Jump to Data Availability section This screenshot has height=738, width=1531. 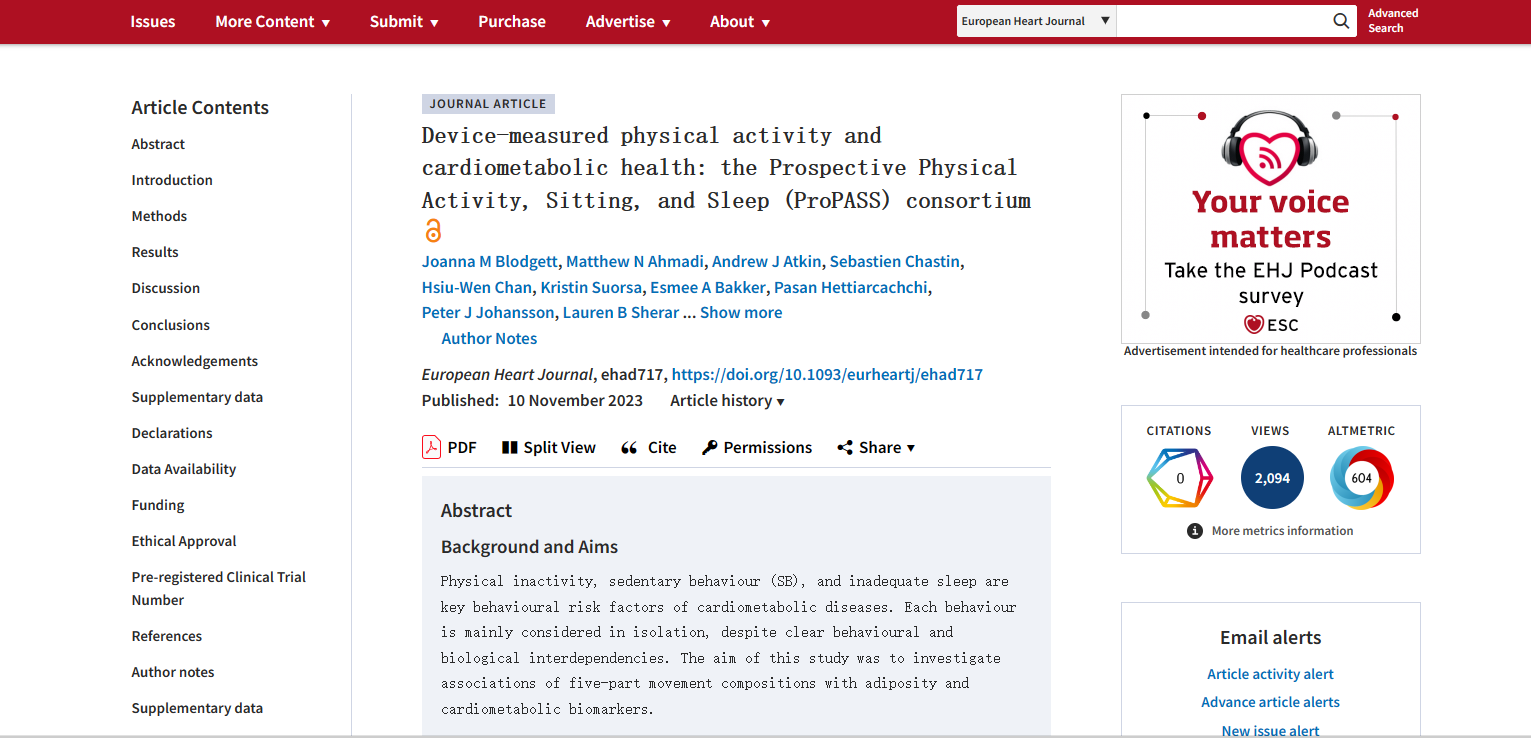[x=184, y=469]
